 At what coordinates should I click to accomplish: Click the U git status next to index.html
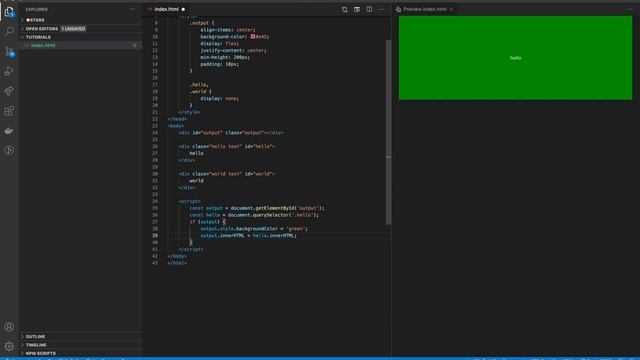coord(134,45)
